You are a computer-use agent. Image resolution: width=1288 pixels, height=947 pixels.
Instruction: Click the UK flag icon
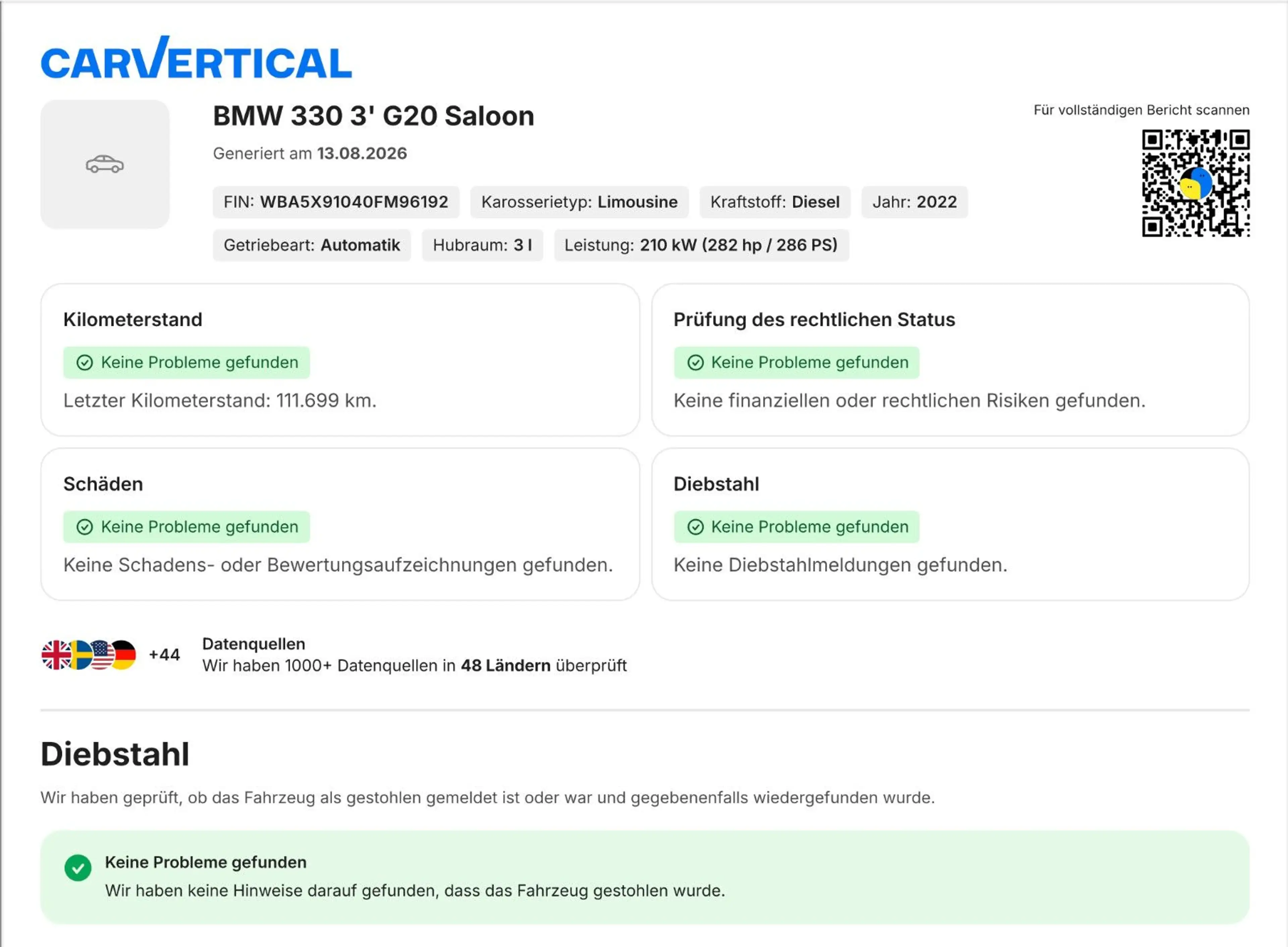click(x=56, y=655)
